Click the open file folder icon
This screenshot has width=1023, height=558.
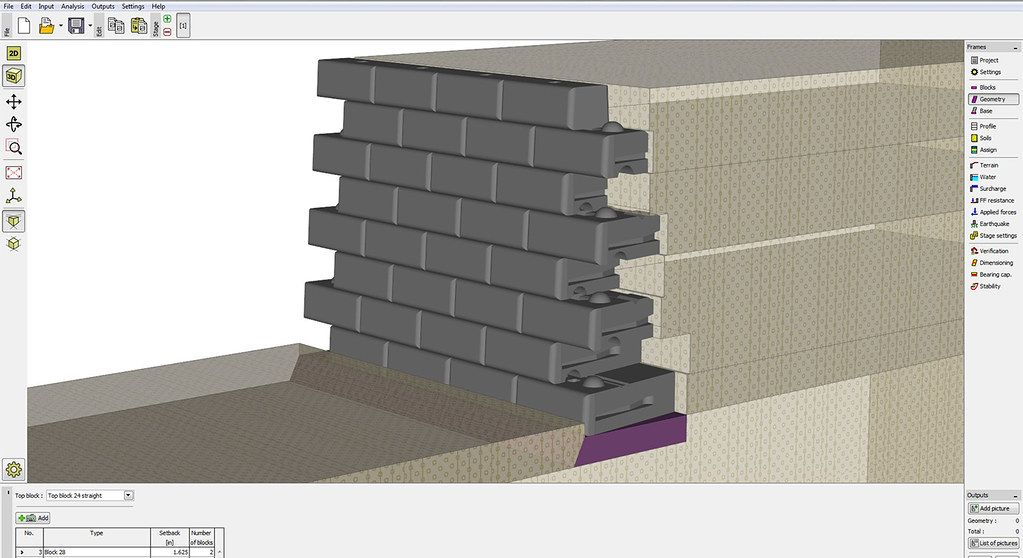tap(46, 26)
